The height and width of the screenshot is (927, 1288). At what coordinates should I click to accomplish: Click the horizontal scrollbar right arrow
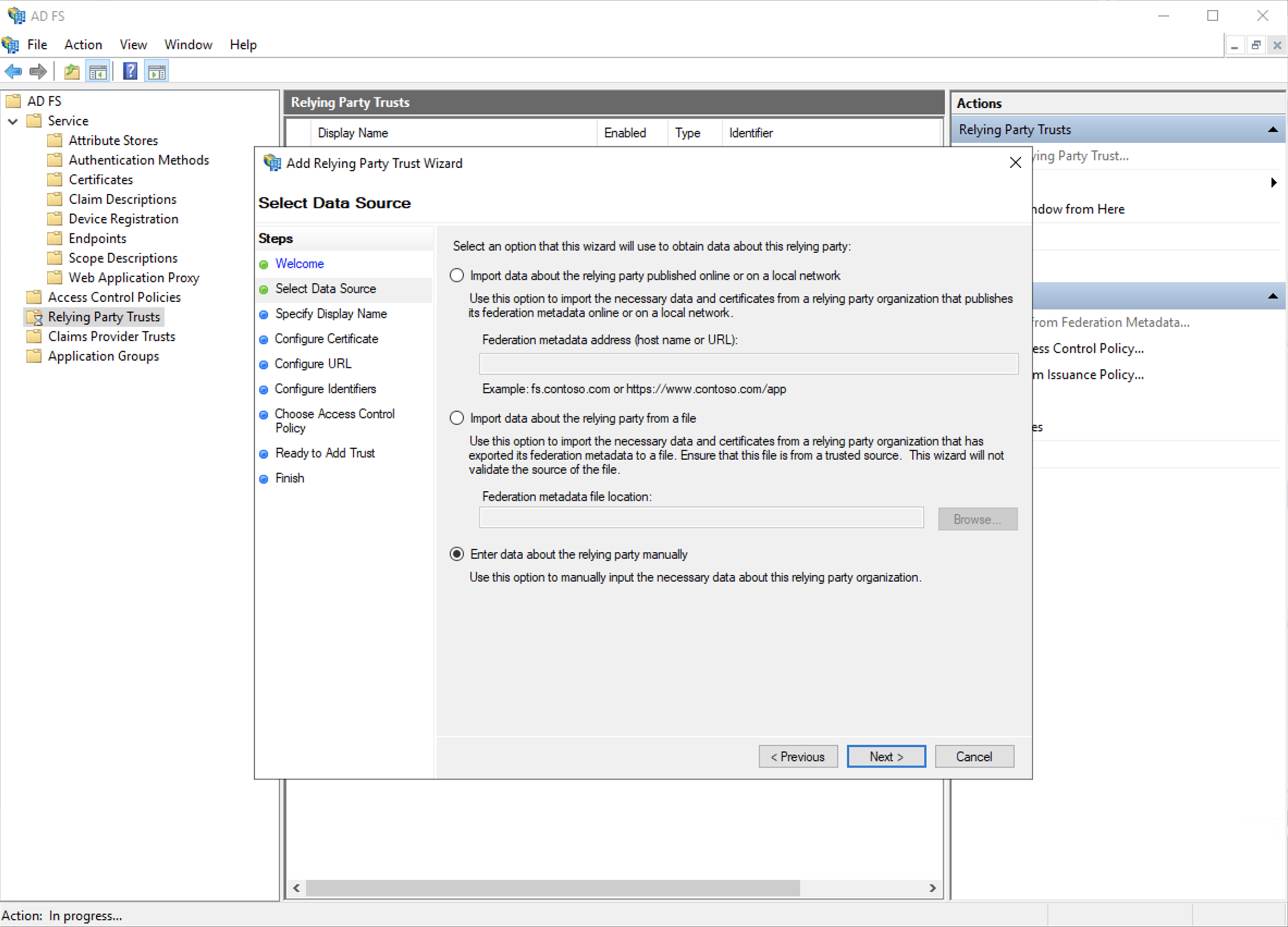(x=933, y=888)
